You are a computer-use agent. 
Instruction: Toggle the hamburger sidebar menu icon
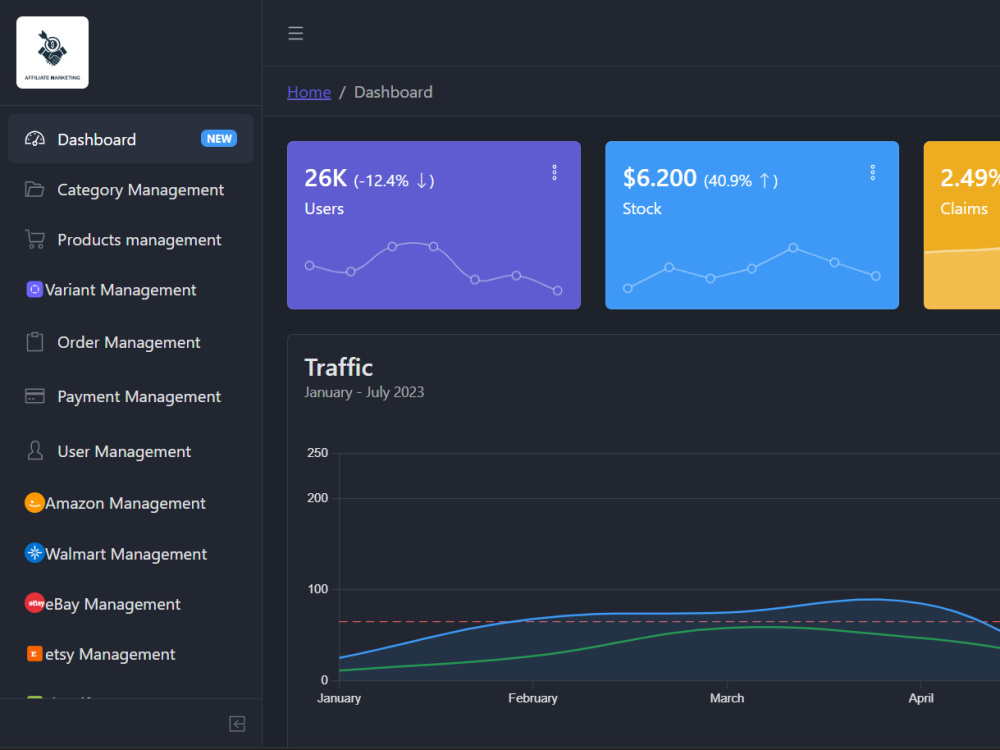point(295,33)
